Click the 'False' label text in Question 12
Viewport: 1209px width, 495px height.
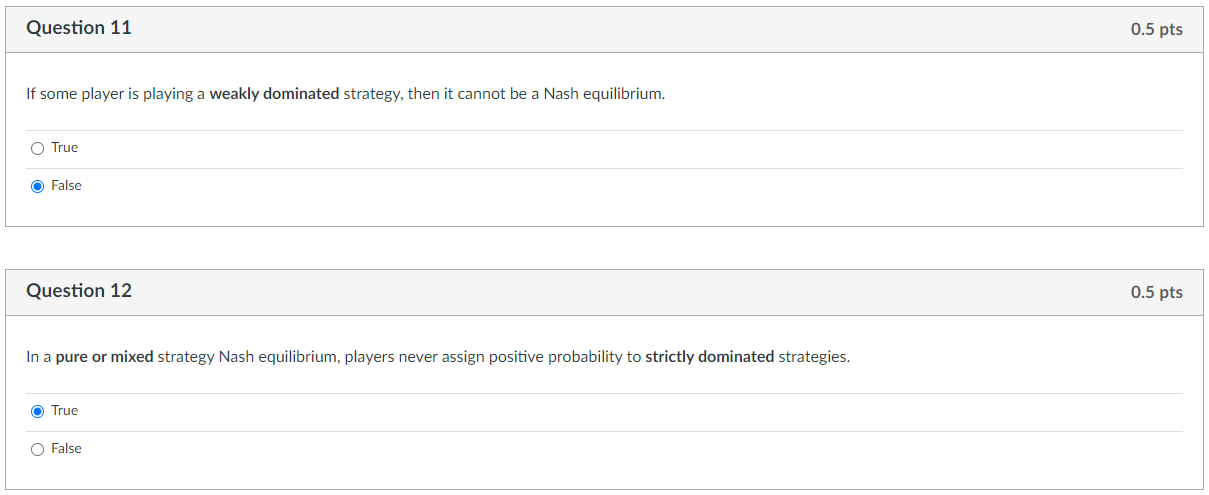pos(66,449)
